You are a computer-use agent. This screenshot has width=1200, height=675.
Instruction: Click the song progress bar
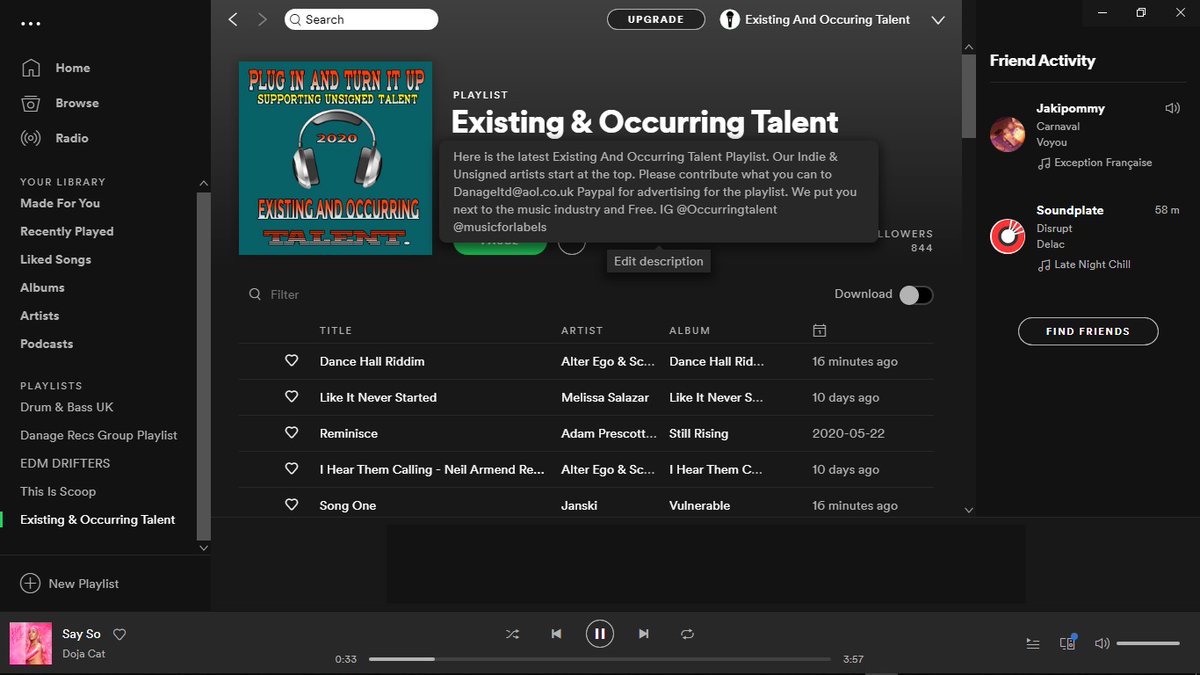pyautogui.click(x=600, y=659)
